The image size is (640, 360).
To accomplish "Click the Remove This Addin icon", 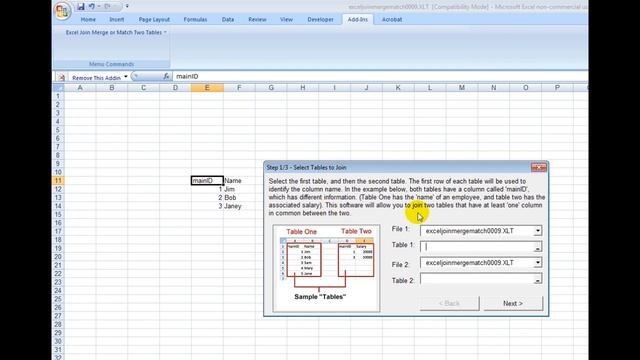I will tap(61, 77).
